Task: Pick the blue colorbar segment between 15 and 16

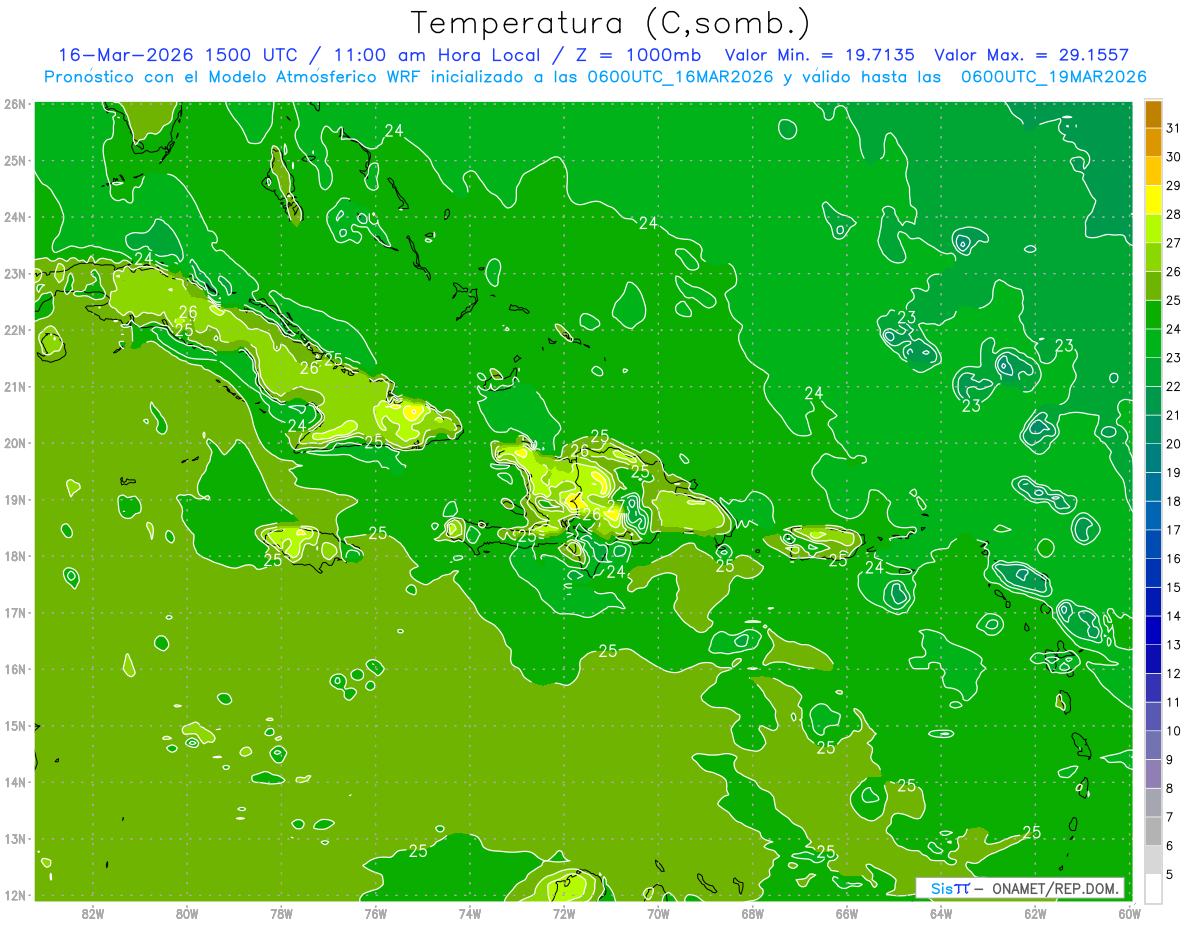Action: [x=1153, y=573]
